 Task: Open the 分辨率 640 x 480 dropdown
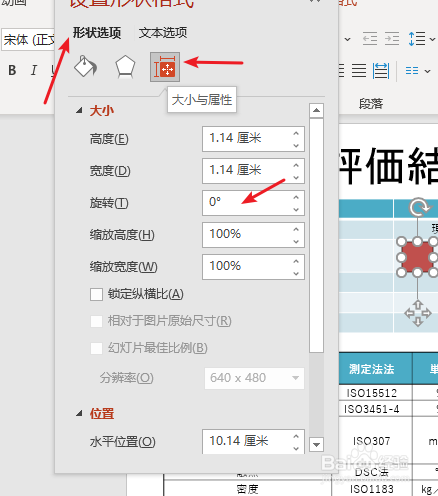254,378
